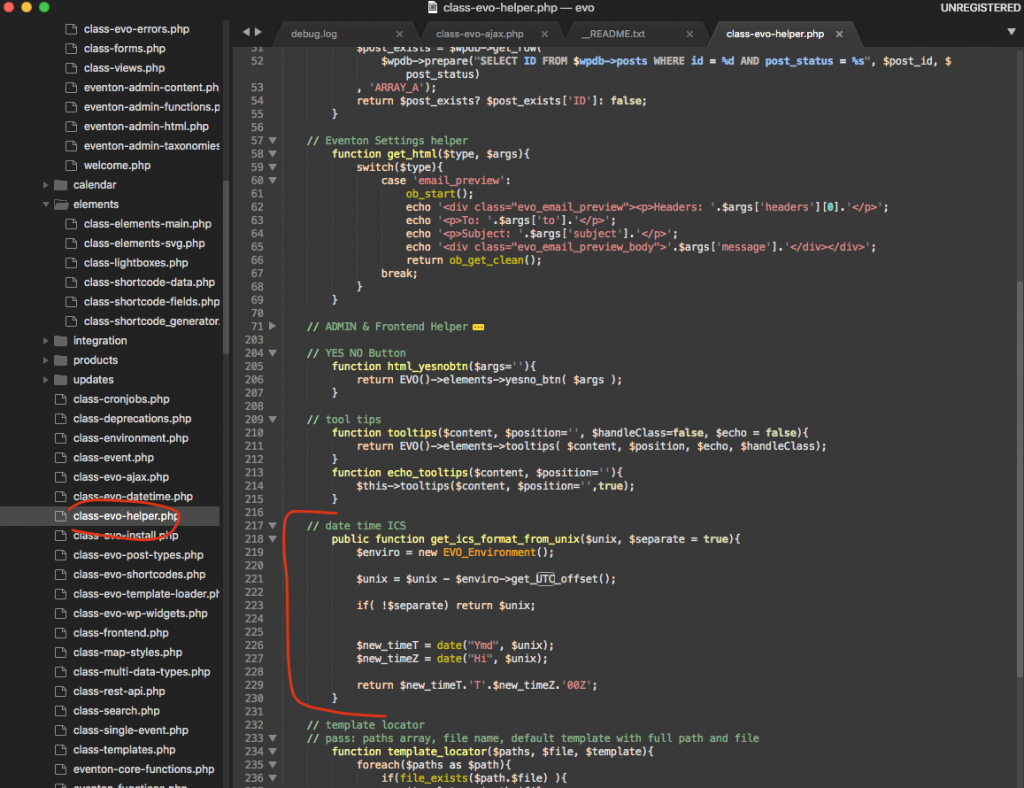
Task: Open the tab list dropdown arrow
Action: (x=1011, y=31)
